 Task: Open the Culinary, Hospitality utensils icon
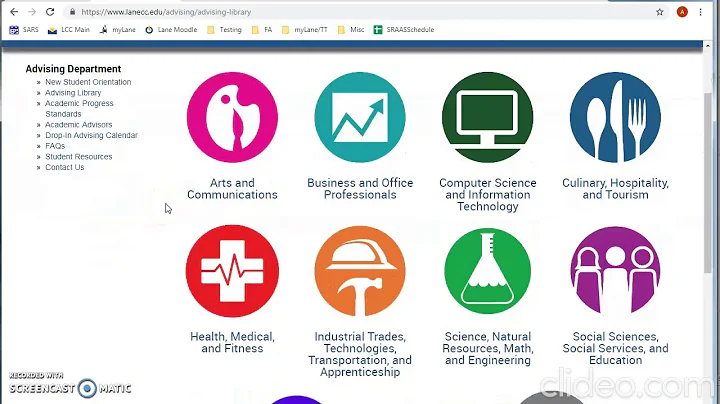click(x=615, y=118)
